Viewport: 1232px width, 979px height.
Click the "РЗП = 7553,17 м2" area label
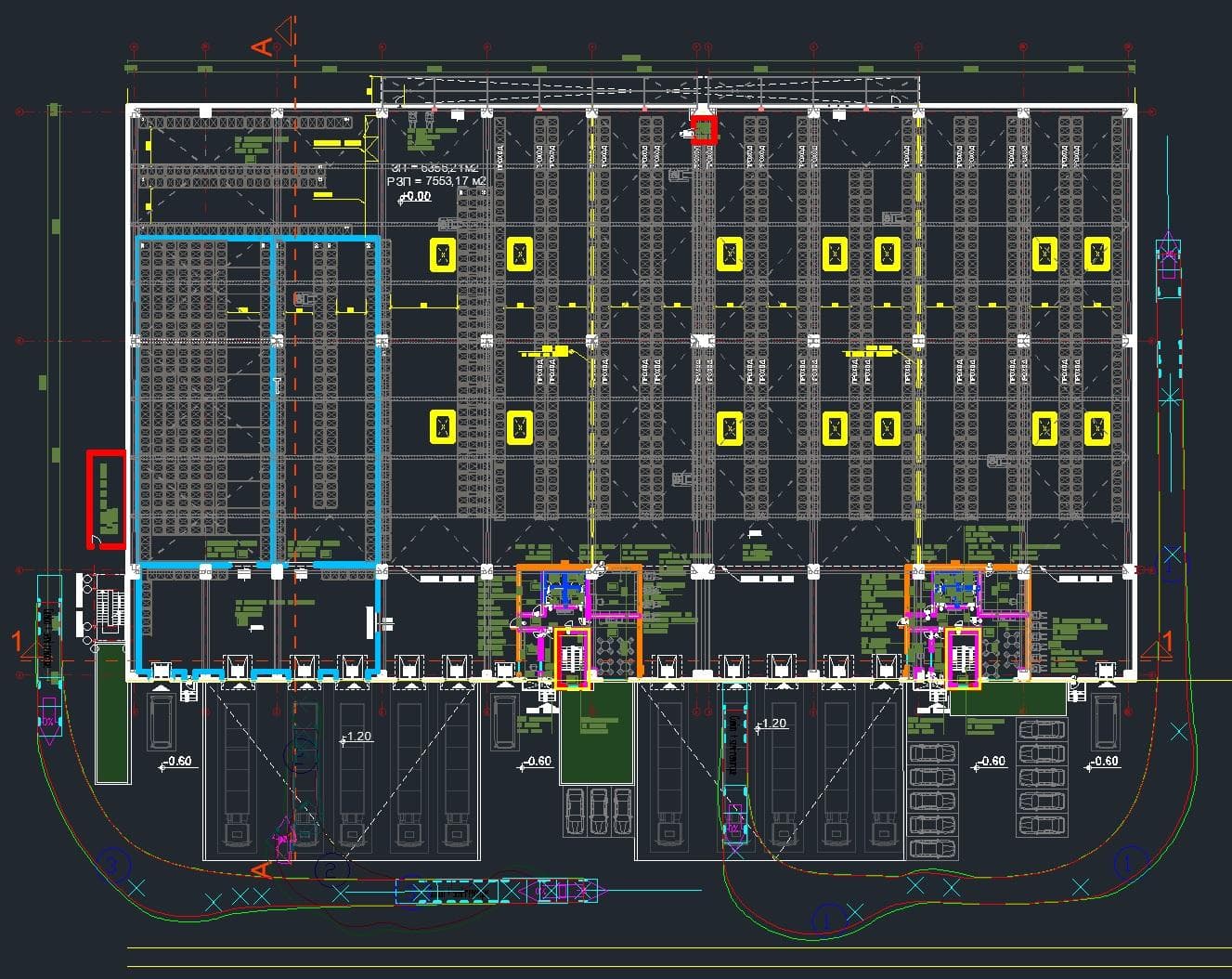pos(436,181)
